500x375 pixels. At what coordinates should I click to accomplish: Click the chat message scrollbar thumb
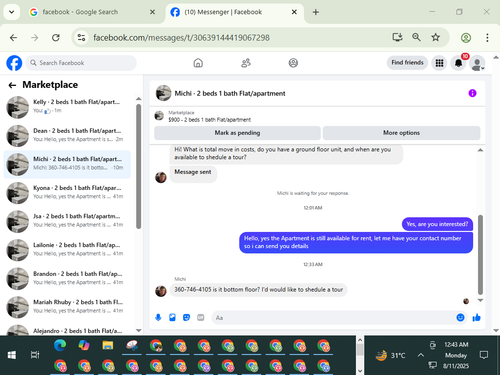(480, 255)
